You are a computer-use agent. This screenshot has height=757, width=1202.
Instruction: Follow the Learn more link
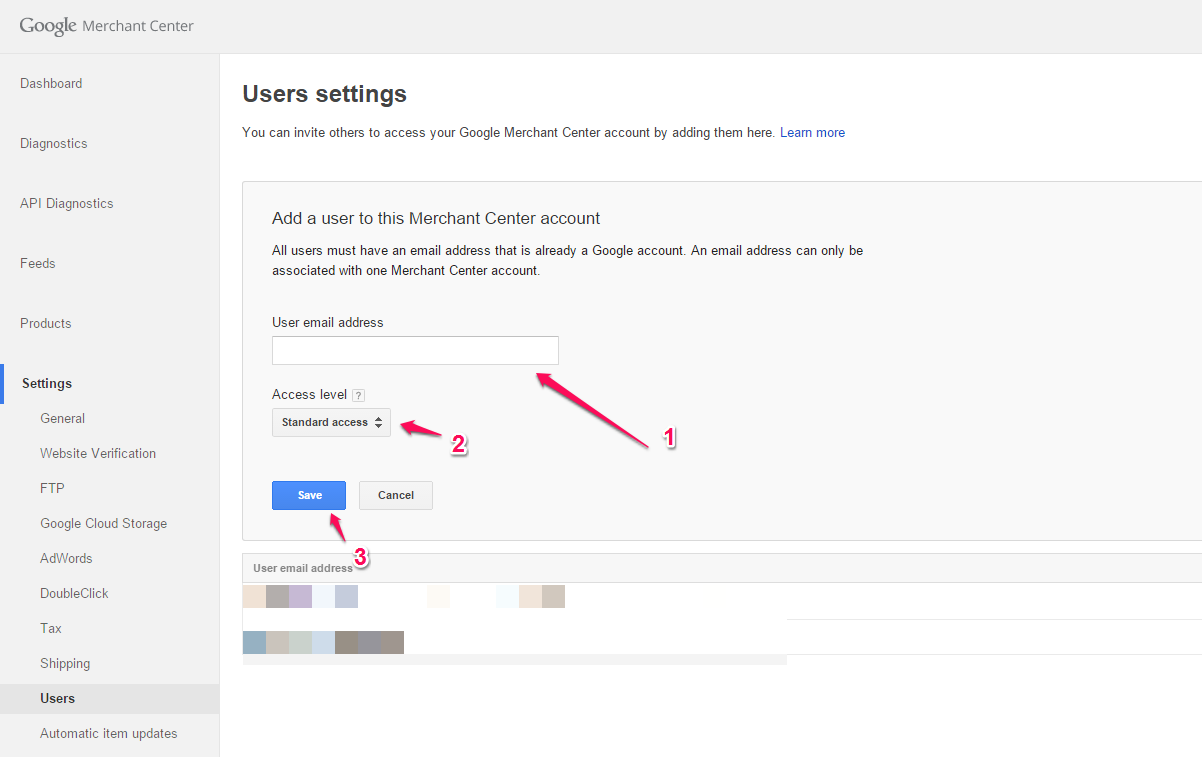812,132
